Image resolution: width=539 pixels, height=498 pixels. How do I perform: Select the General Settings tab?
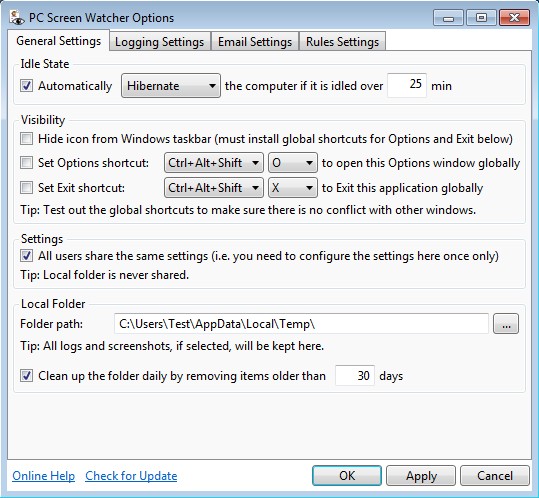pyautogui.click(x=58, y=41)
